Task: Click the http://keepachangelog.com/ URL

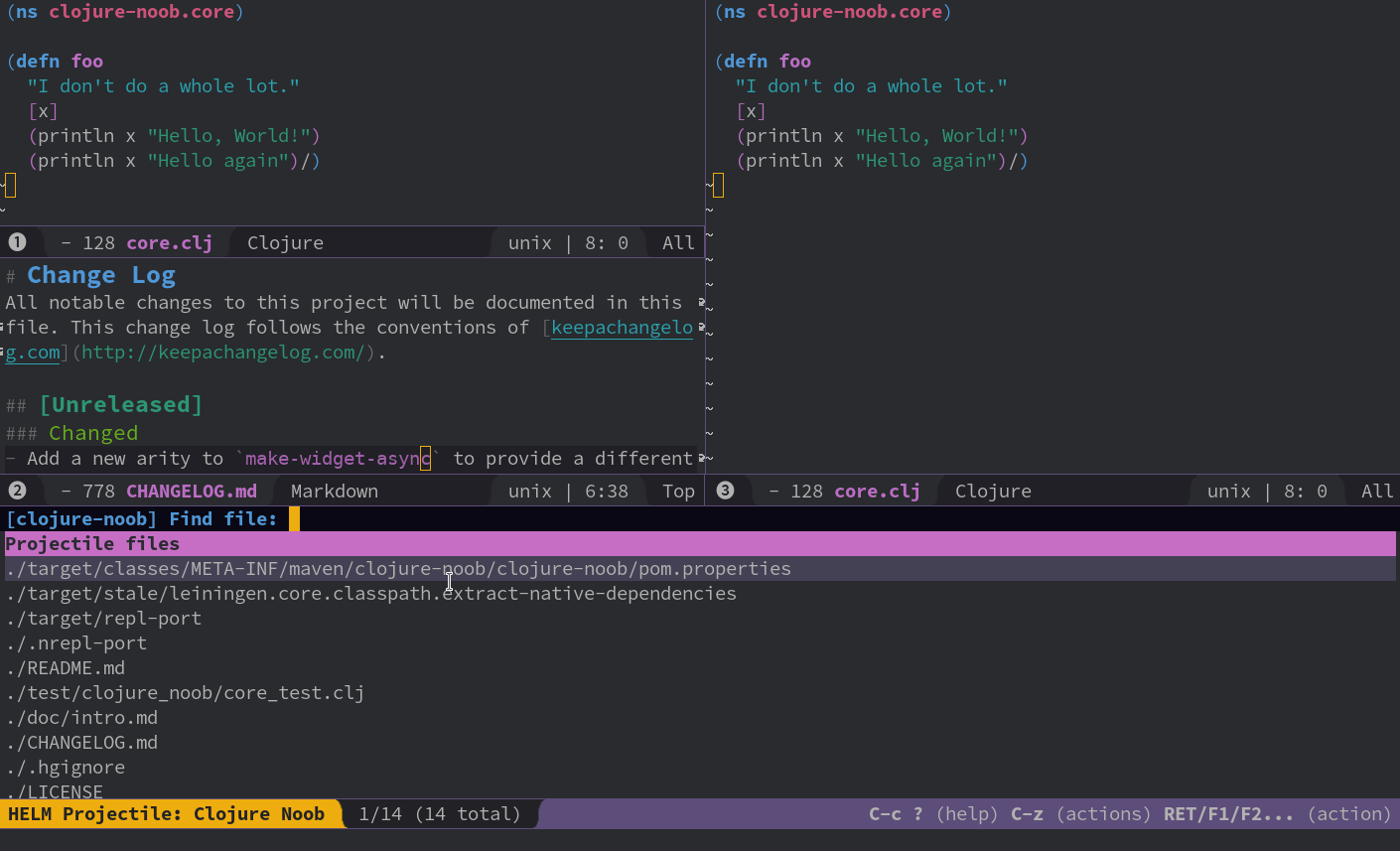Action: [224, 353]
